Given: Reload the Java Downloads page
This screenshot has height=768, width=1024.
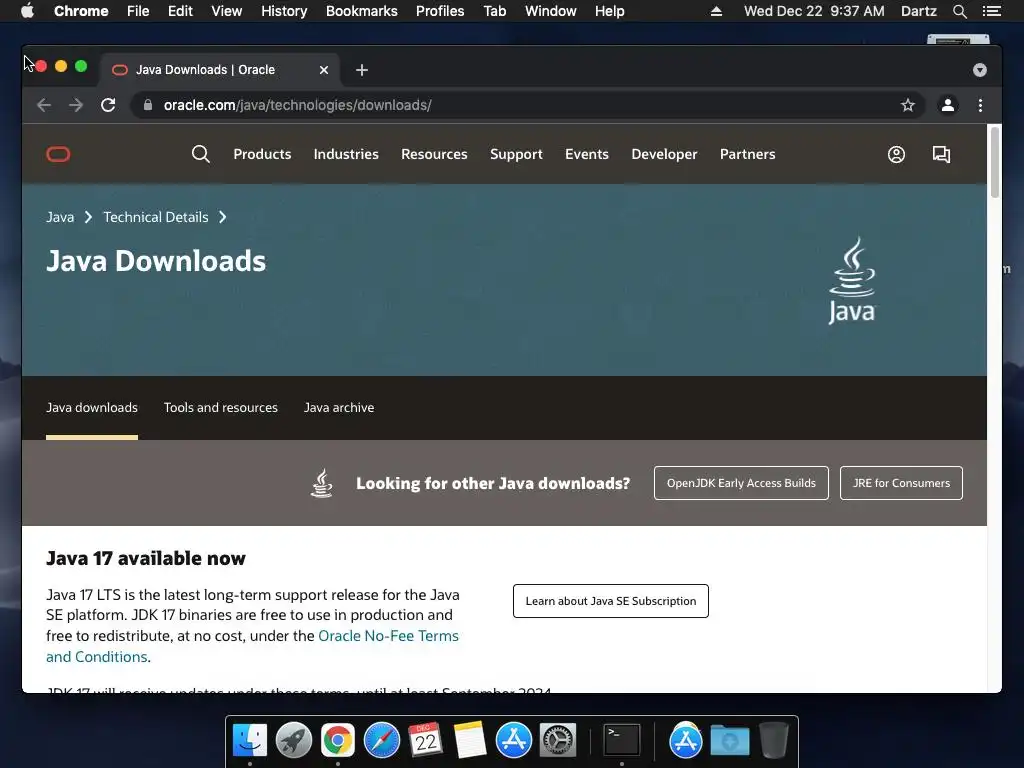Looking at the screenshot, I should pyautogui.click(x=108, y=105).
